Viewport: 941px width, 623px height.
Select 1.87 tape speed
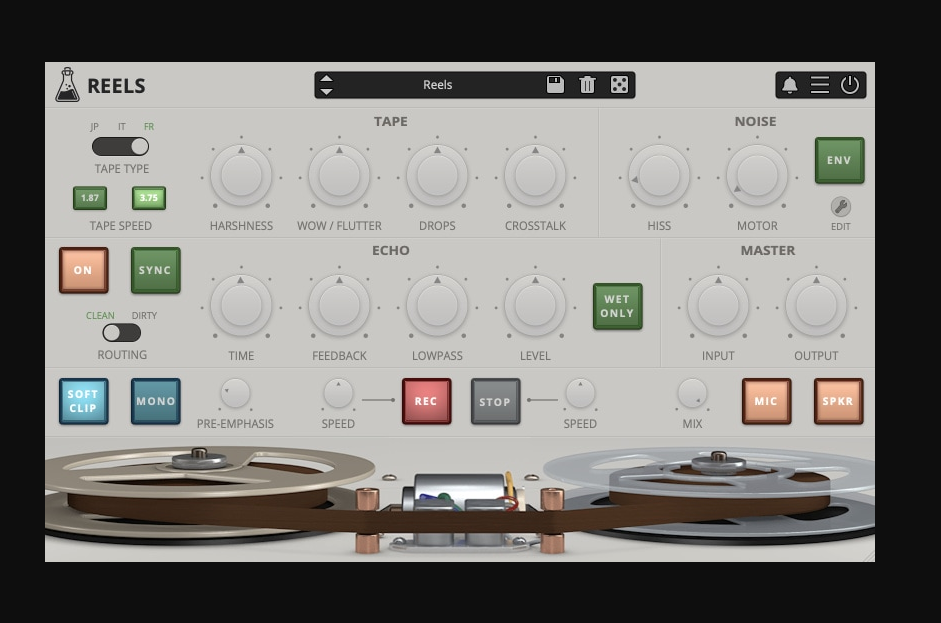click(x=90, y=198)
